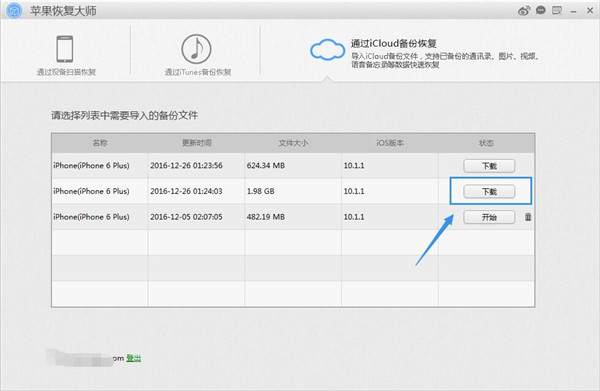Click the iCloud cloud icon

click(x=327, y=50)
